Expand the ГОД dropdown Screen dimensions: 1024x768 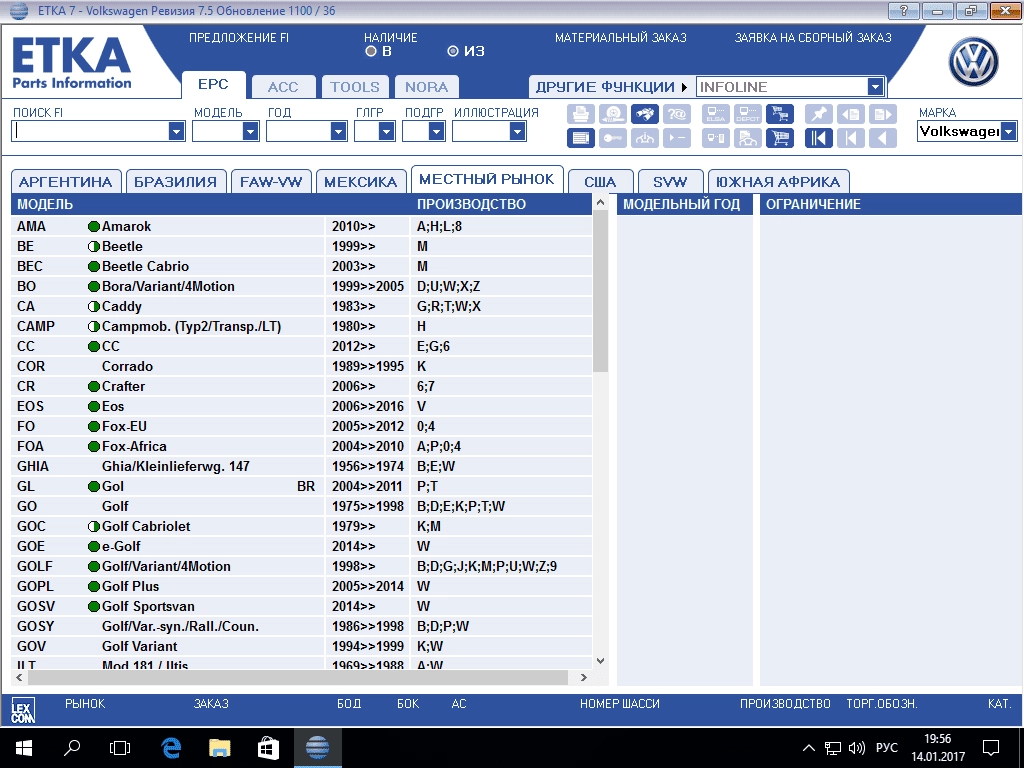click(x=338, y=132)
